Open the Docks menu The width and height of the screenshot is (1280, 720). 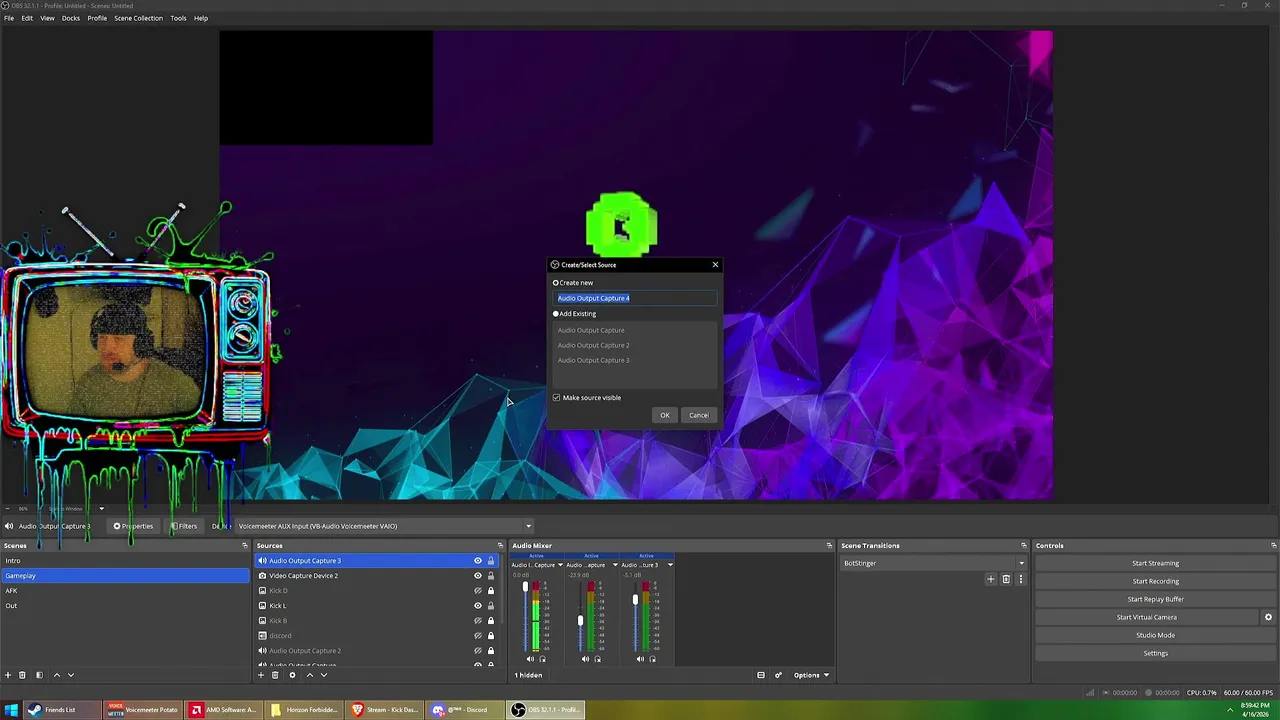coord(71,18)
